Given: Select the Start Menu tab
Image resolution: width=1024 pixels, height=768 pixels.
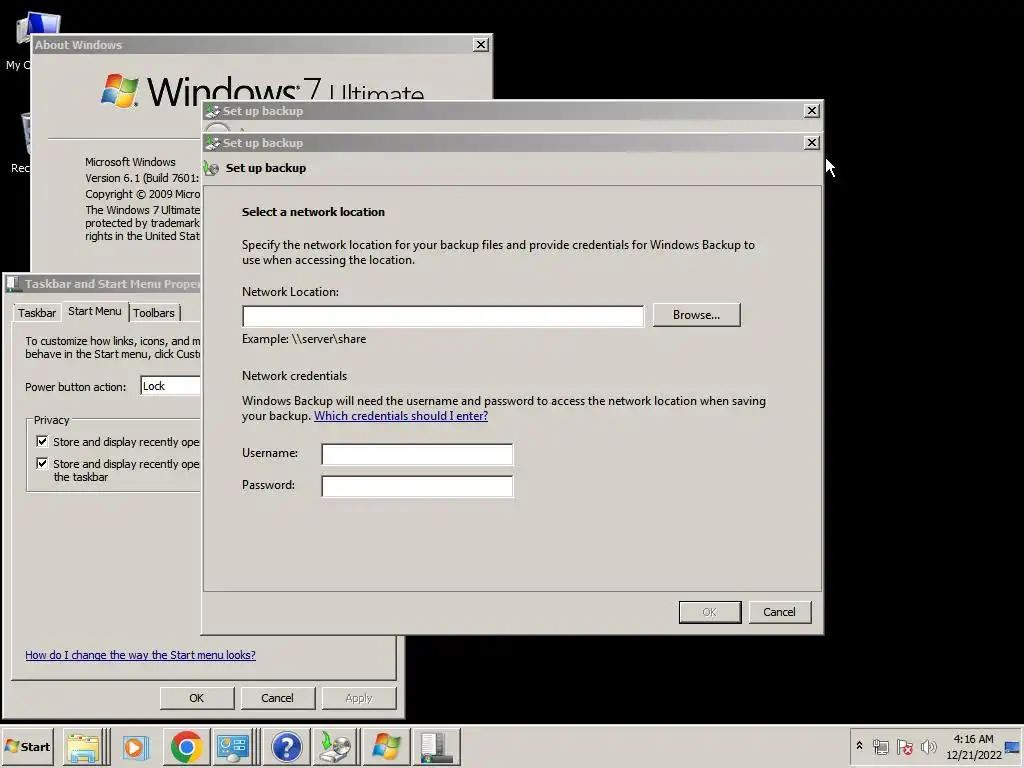Looking at the screenshot, I should click(x=95, y=311).
